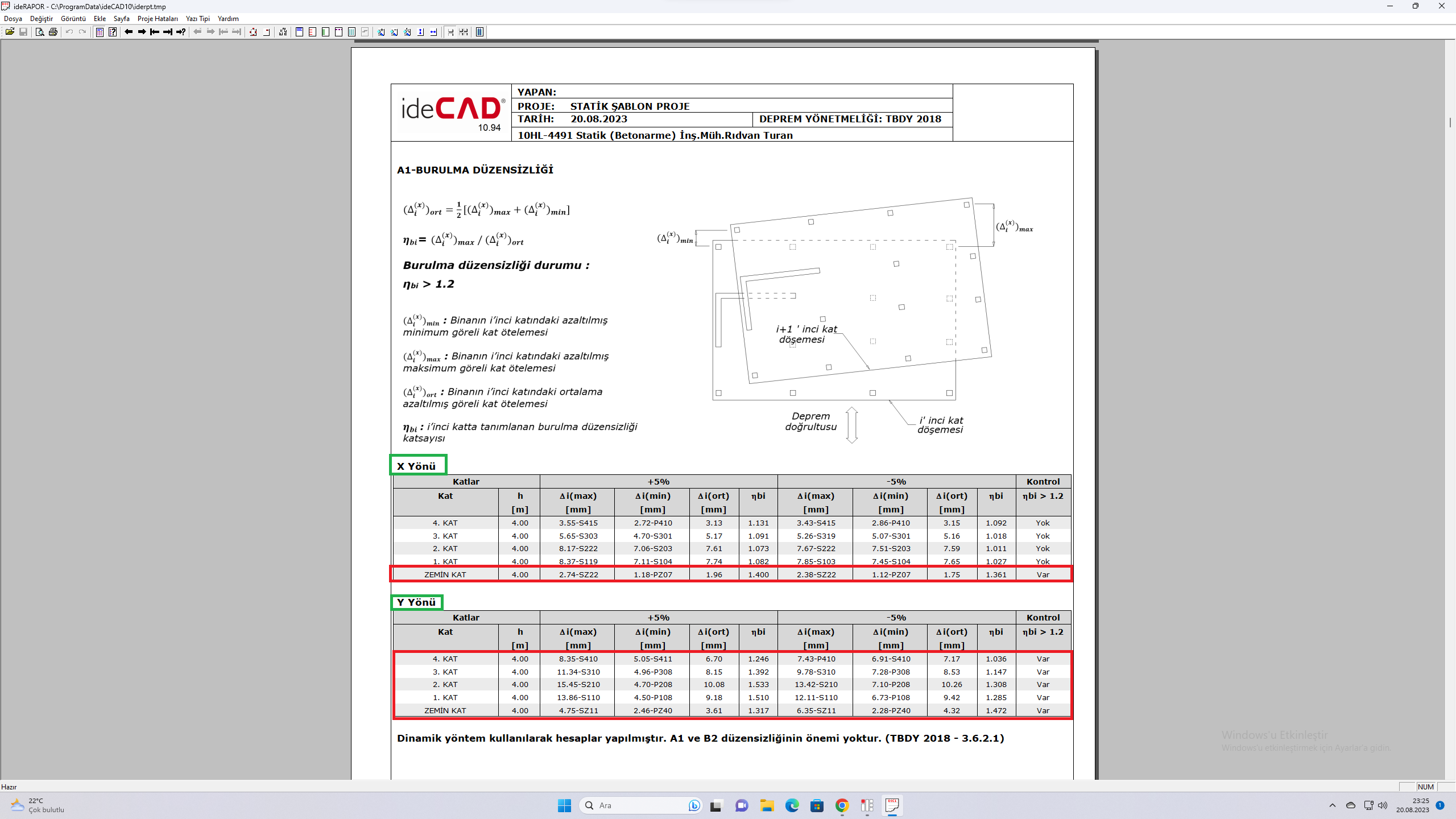The width and height of the screenshot is (1456, 819).
Task: Toggle the fit page width icon
Action: (x=434, y=32)
